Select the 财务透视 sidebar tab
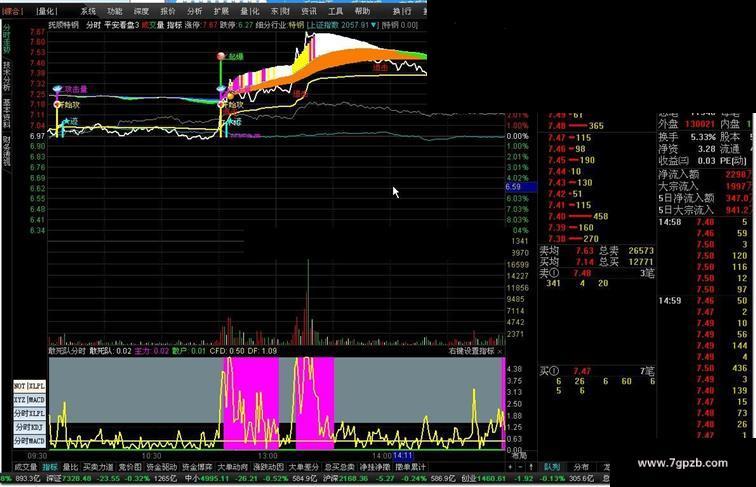Screen dimensions: 756x487 pos(6,151)
